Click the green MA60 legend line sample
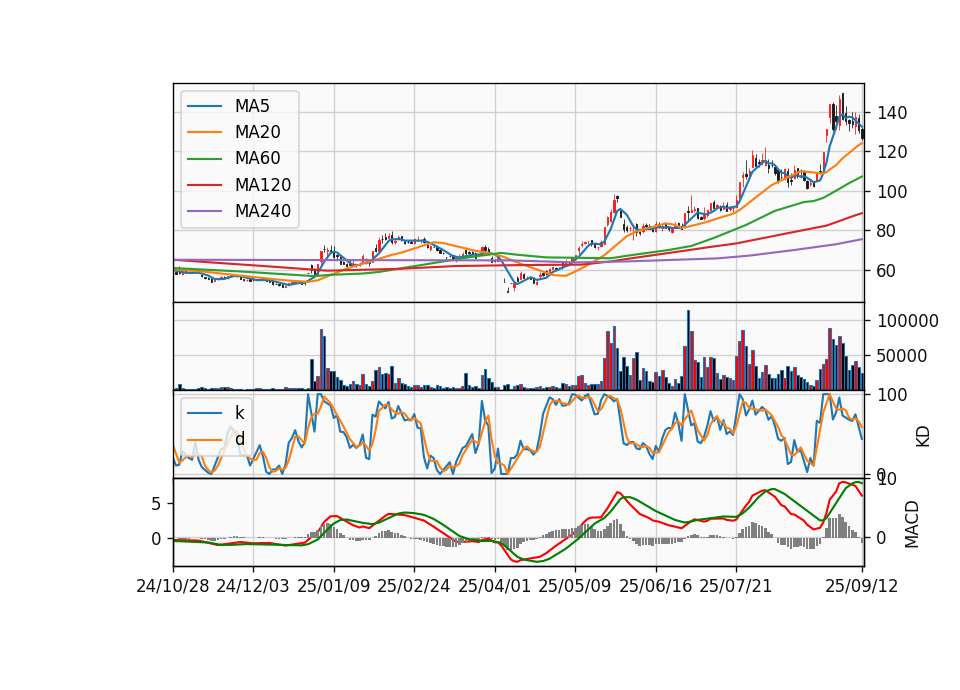Screen dimensions: 960x690 click(204, 159)
